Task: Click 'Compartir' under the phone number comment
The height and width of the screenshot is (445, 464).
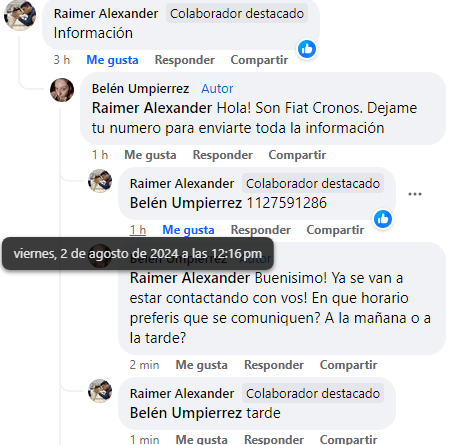Action: [x=335, y=230]
